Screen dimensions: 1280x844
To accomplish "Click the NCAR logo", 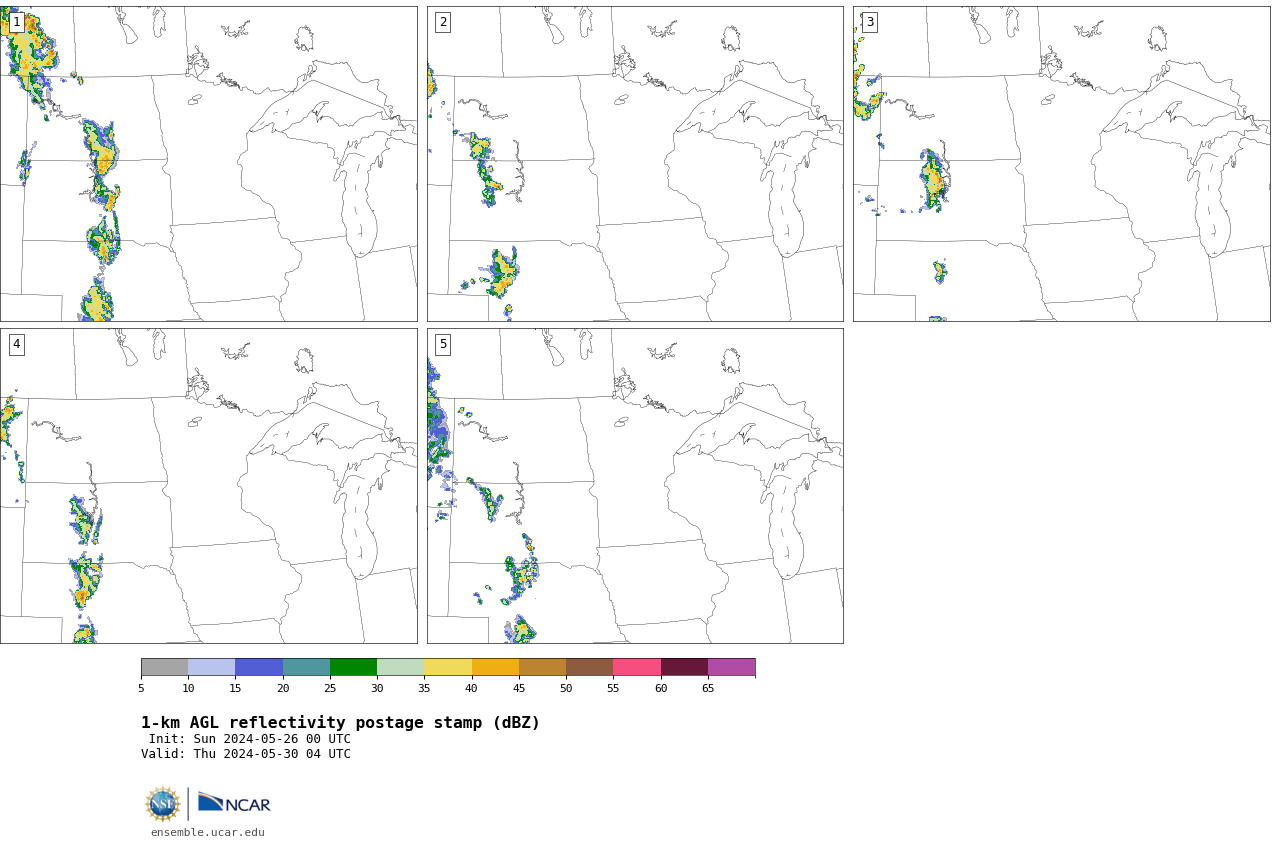I will click(x=234, y=803).
